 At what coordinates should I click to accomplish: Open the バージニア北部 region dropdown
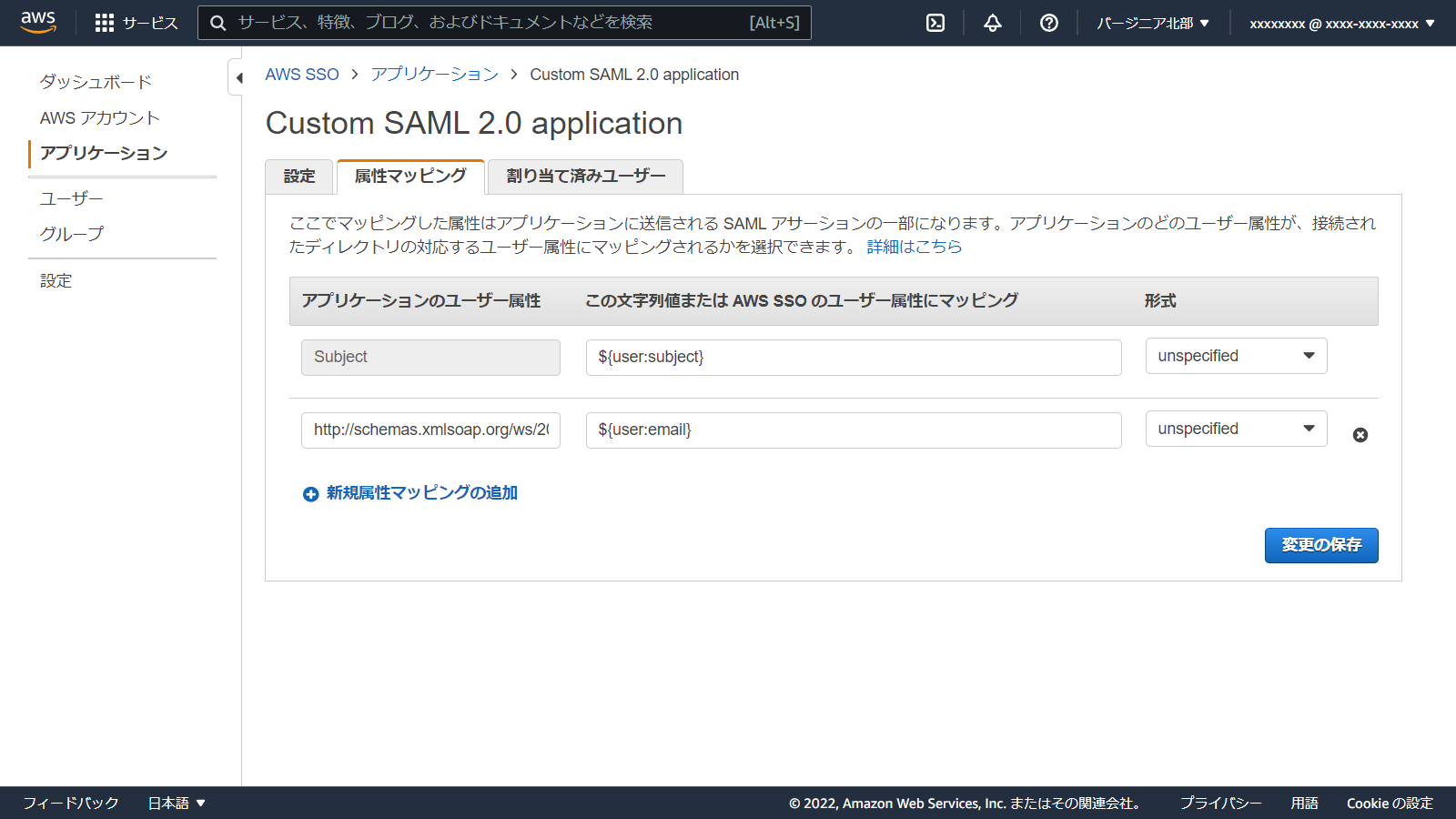(x=1152, y=23)
